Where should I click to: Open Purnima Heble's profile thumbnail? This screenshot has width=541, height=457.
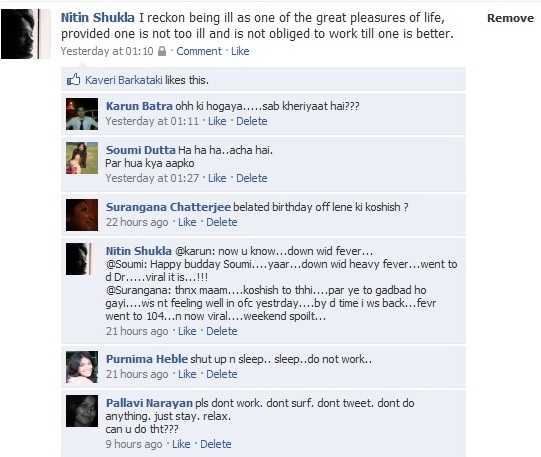[82, 367]
